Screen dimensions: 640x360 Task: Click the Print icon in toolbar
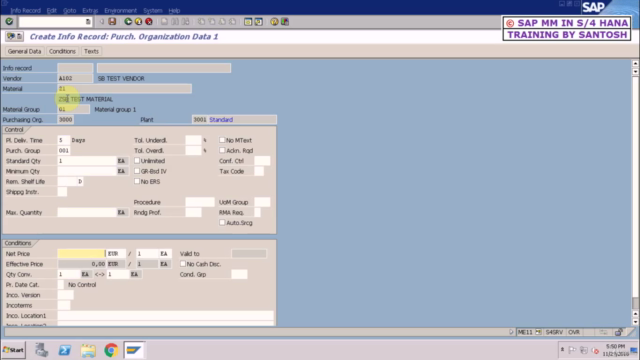pos(164,22)
